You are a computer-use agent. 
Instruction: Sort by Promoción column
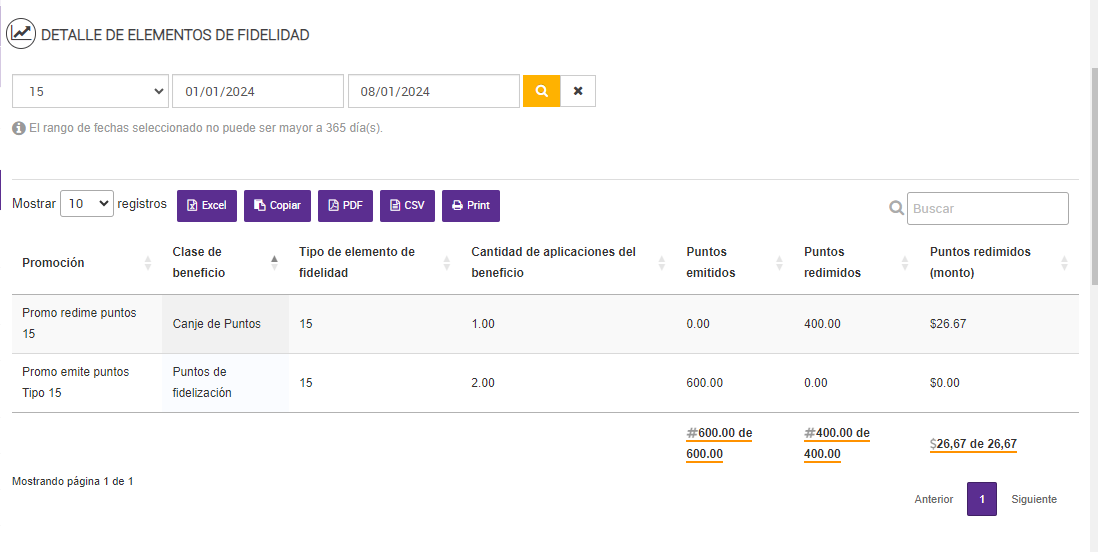tap(53, 263)
